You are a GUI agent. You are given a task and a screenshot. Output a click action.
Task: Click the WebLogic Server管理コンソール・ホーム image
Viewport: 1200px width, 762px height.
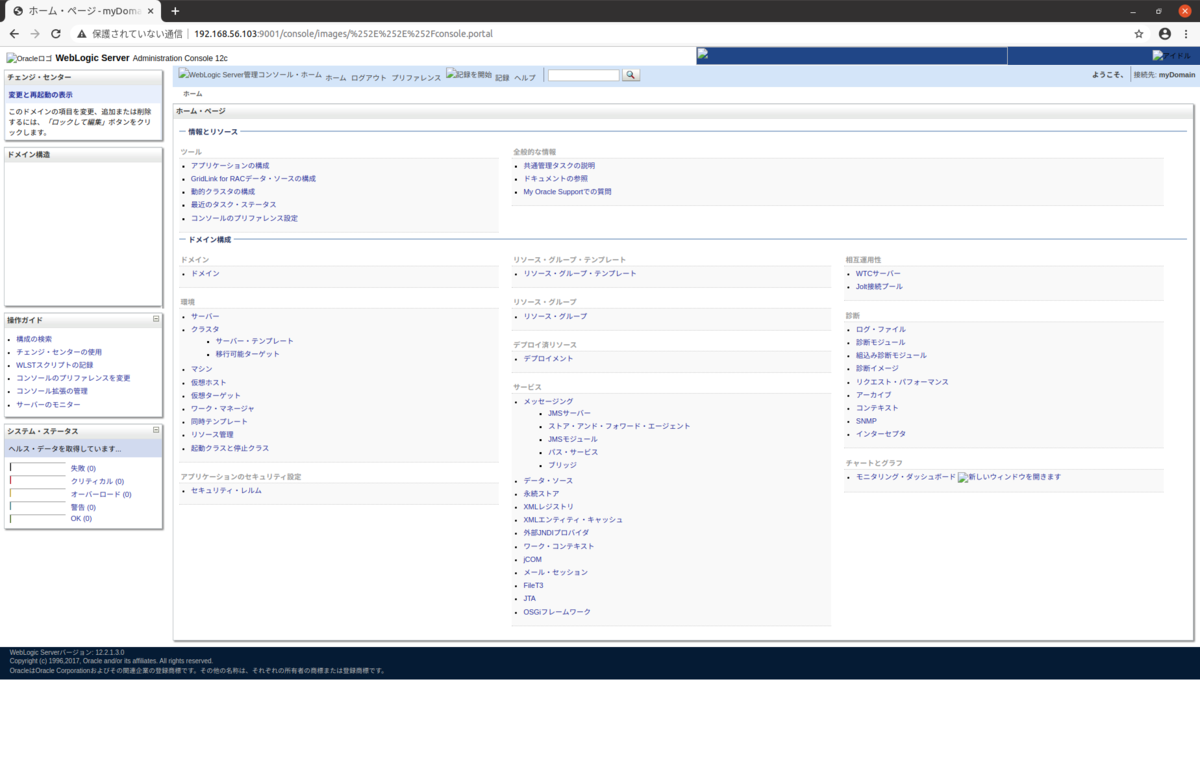coord(250,75)
